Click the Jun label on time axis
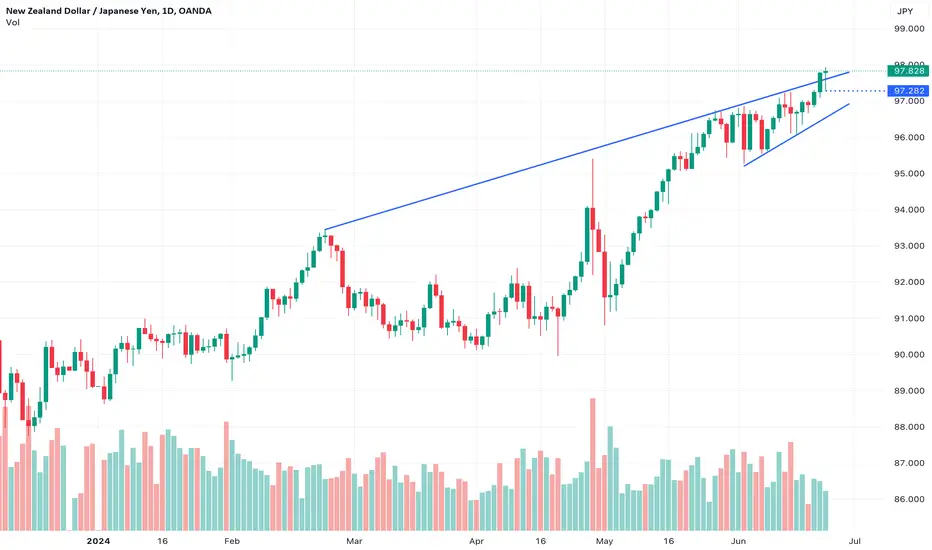 click(738, 540)
